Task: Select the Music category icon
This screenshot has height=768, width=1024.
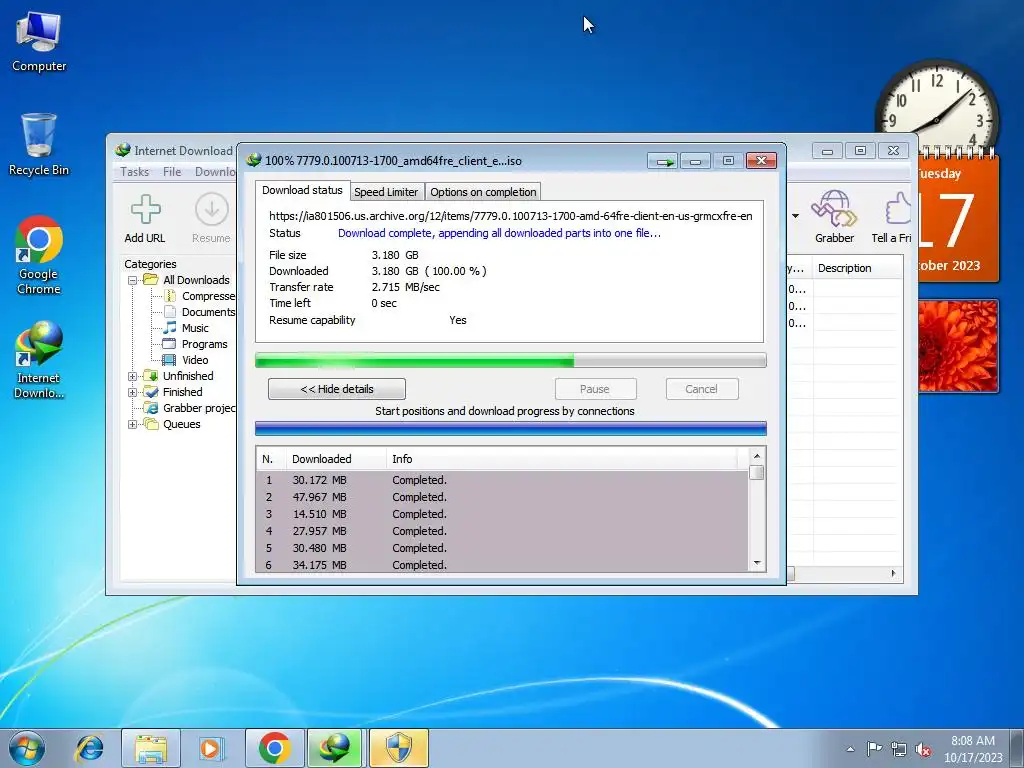Action: point(170,328)
